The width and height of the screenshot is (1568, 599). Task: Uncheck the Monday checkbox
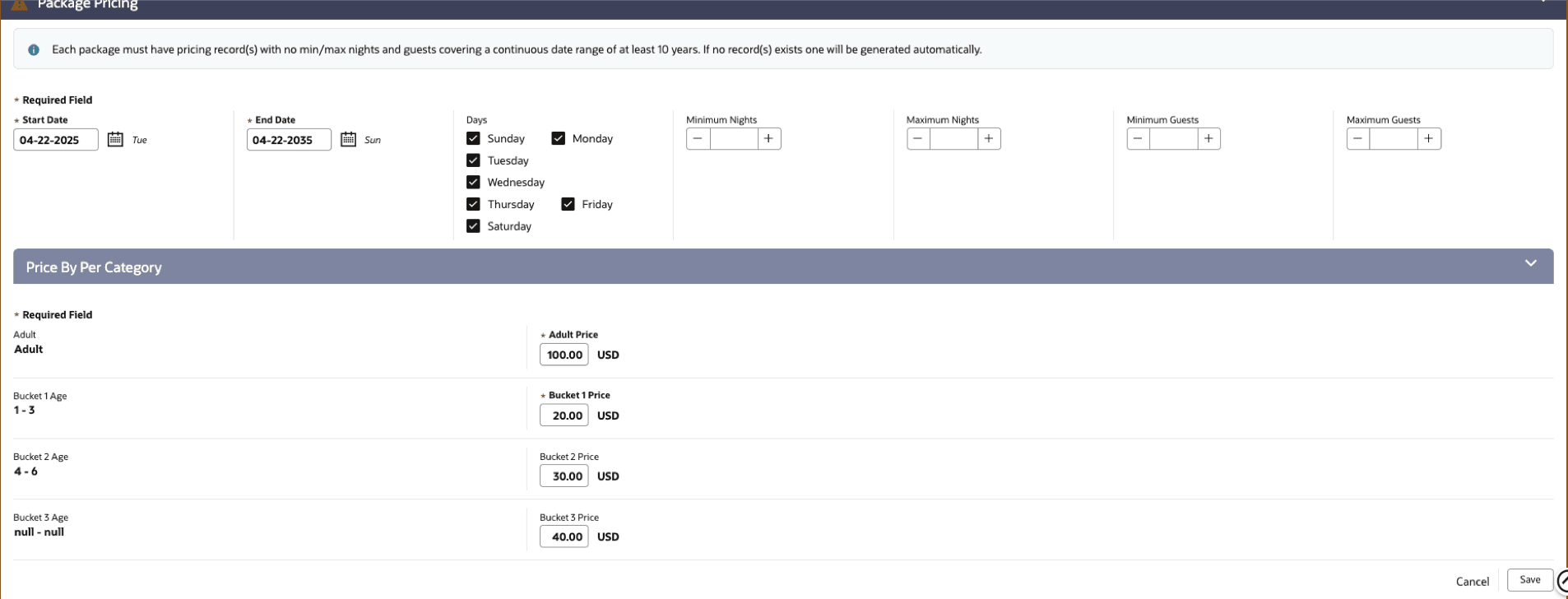coord(559,138)
